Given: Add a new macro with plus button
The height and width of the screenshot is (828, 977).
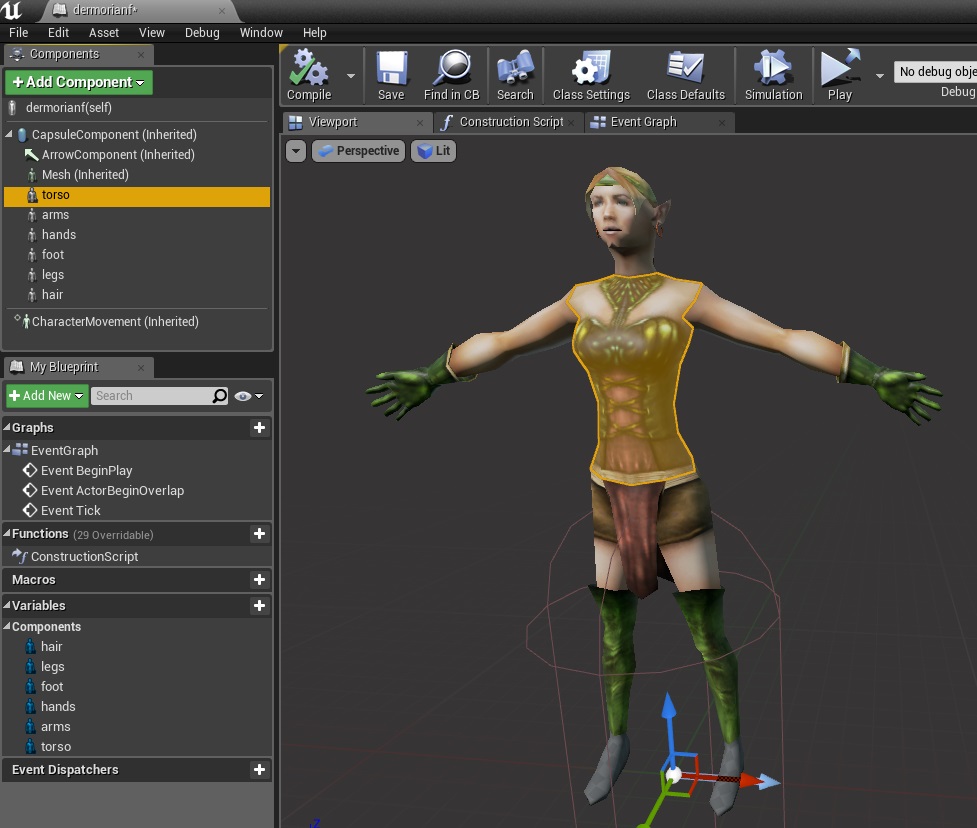Looking at the screenshot, I should pos(260,579).
